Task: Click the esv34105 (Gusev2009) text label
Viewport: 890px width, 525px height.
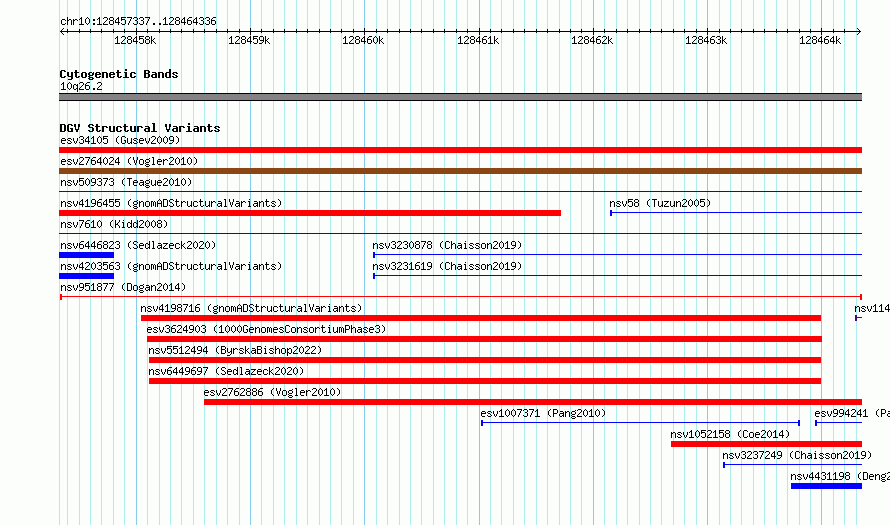Action: 120,140
